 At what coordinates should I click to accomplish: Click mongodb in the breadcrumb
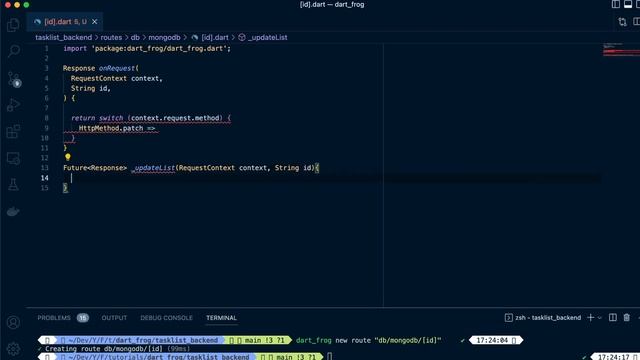pyautogui.click(x=164, y=38)
